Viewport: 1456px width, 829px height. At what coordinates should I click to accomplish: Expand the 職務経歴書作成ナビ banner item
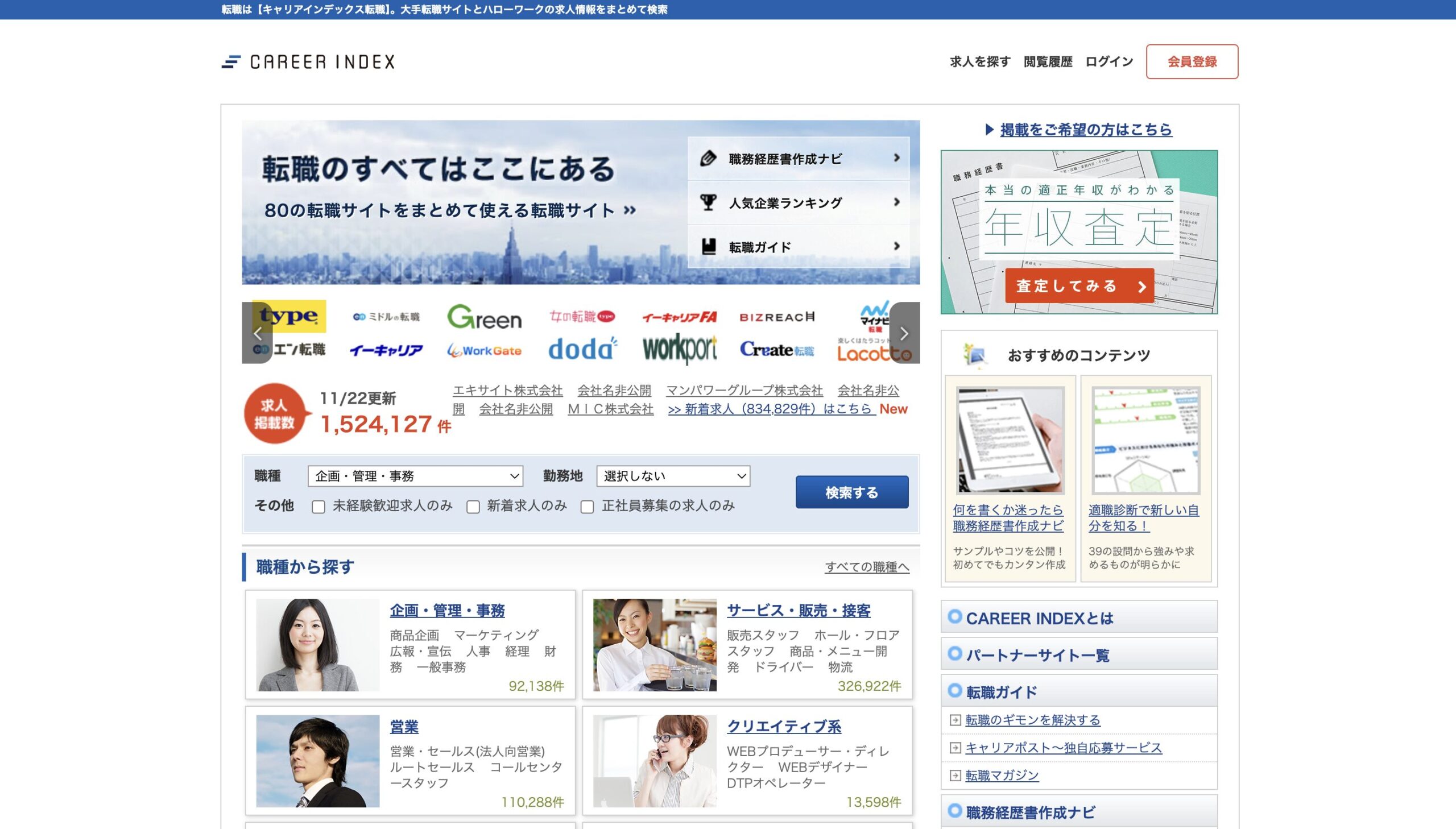[799, 159]
